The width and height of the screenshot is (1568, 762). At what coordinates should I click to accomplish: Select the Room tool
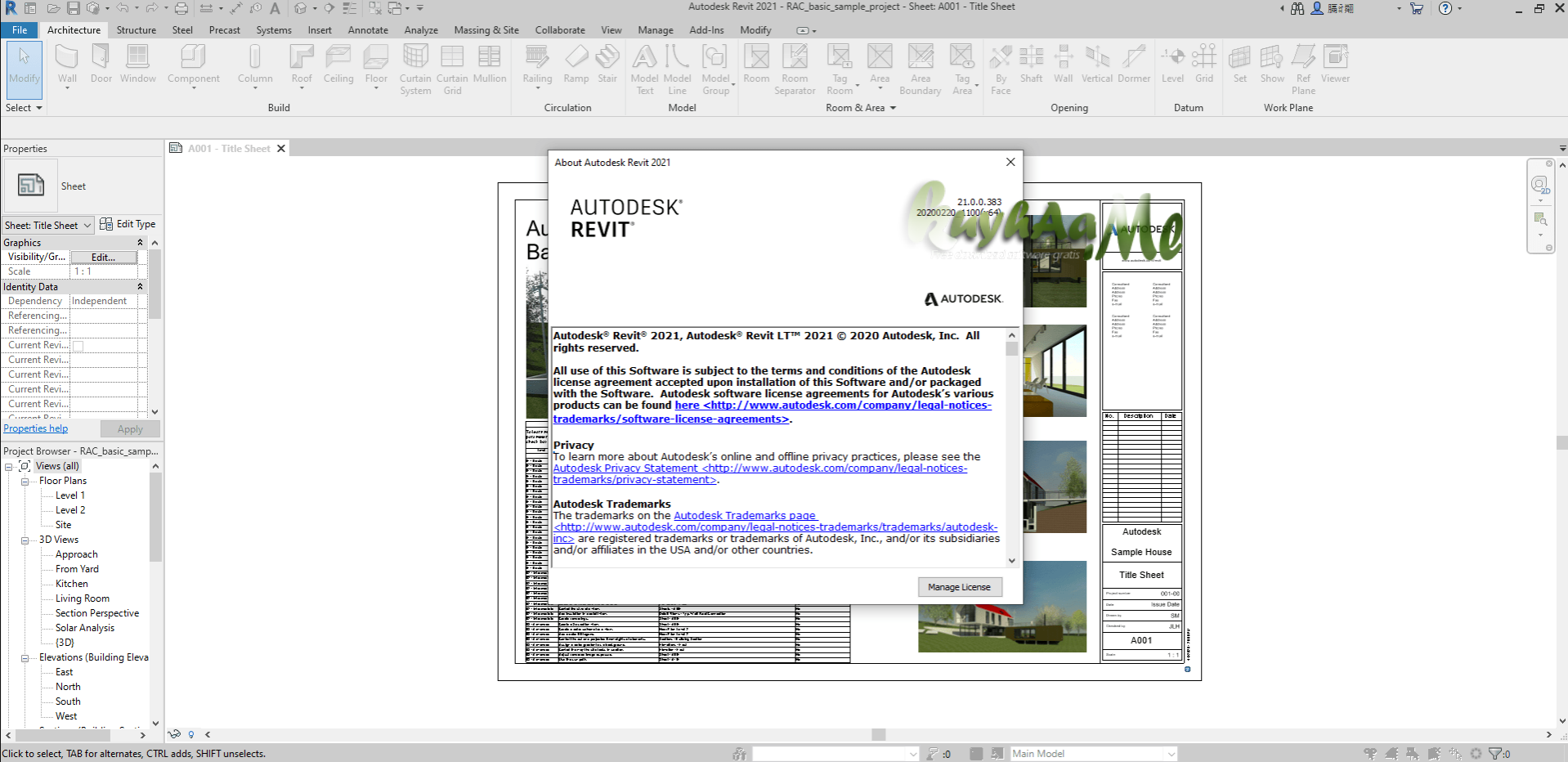point(756,64)
